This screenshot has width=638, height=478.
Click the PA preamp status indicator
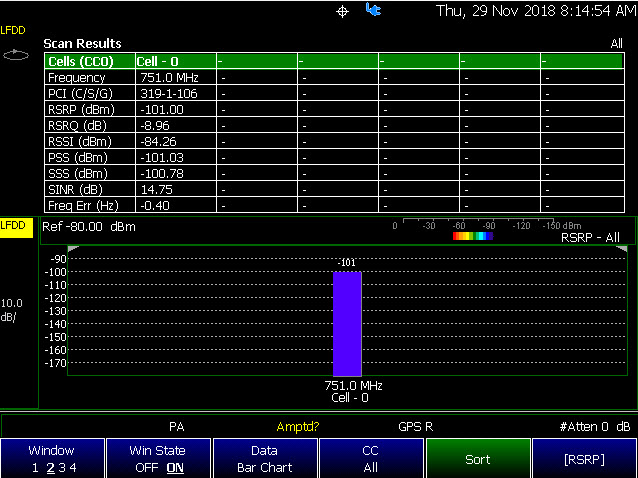pyautogui.click(x=177, y=427)
